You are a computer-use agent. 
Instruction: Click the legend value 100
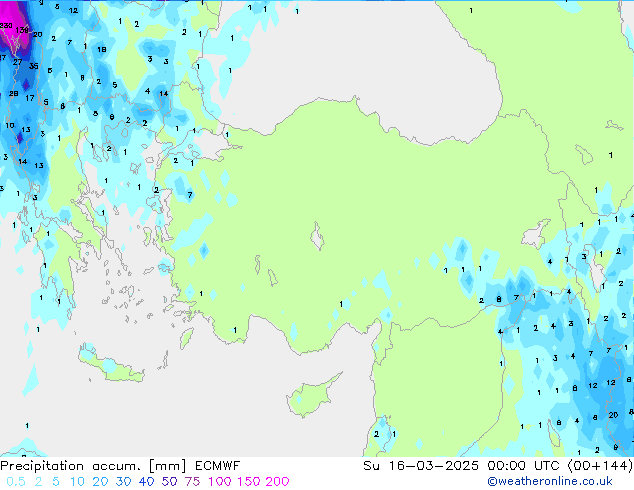[220, 482]
